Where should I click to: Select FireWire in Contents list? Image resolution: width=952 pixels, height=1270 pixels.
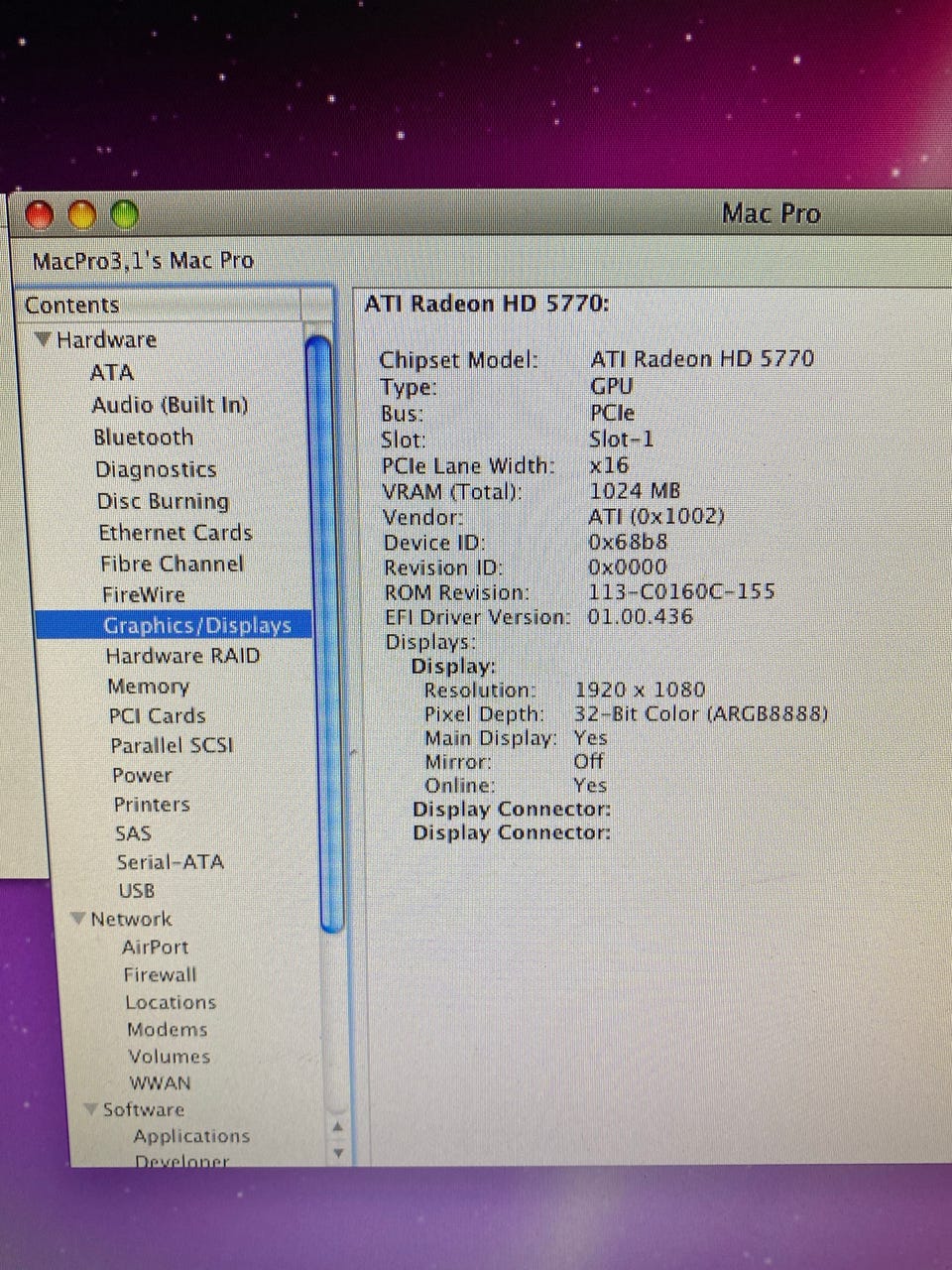144,594
